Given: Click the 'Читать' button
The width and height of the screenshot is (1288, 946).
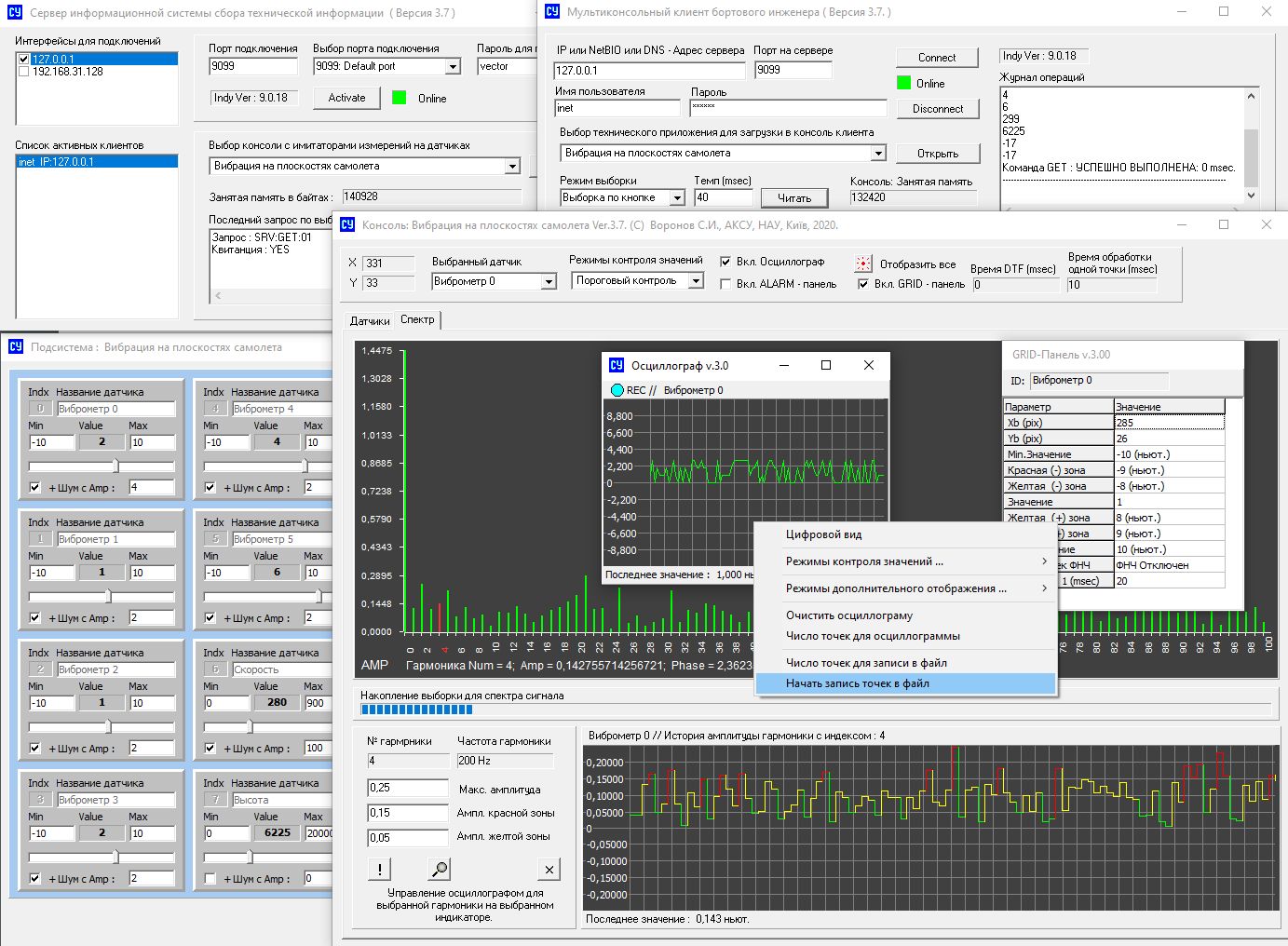Looking at the screenshot, I should coord(793,197).
